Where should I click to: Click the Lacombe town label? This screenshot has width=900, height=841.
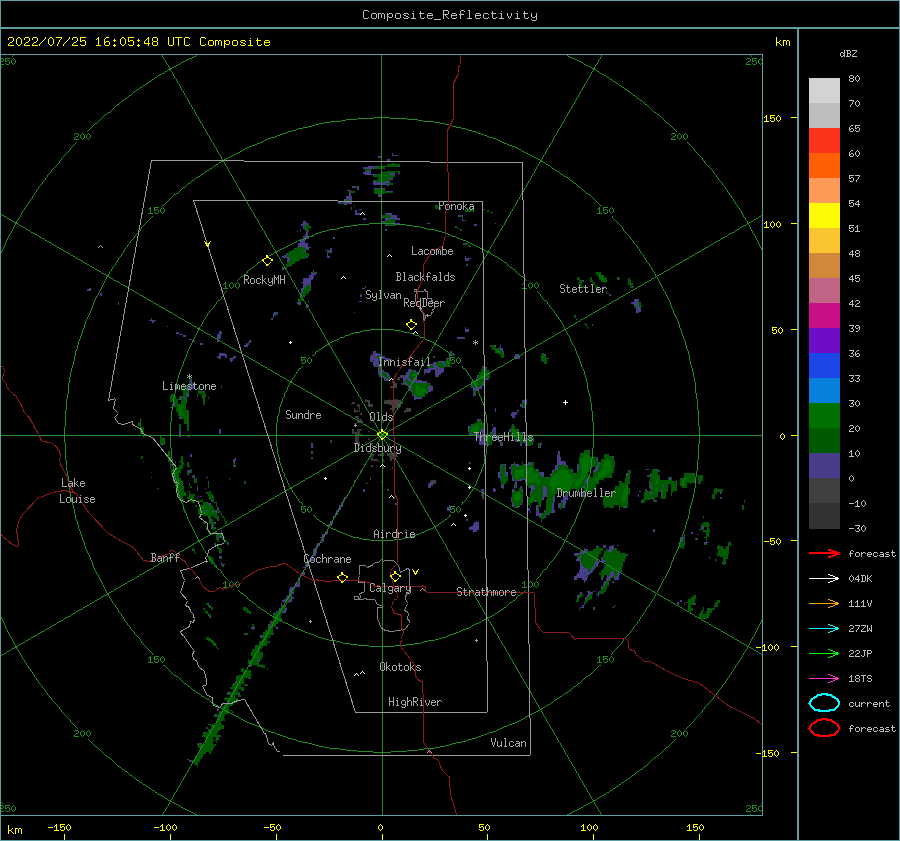pos(432,251)
